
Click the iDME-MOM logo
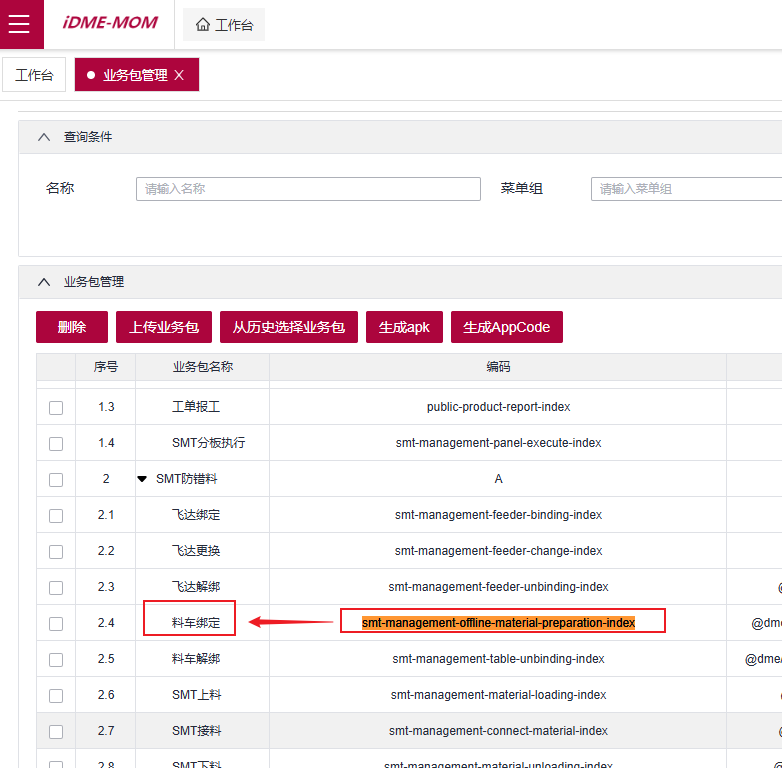click(x=109, y=24)
